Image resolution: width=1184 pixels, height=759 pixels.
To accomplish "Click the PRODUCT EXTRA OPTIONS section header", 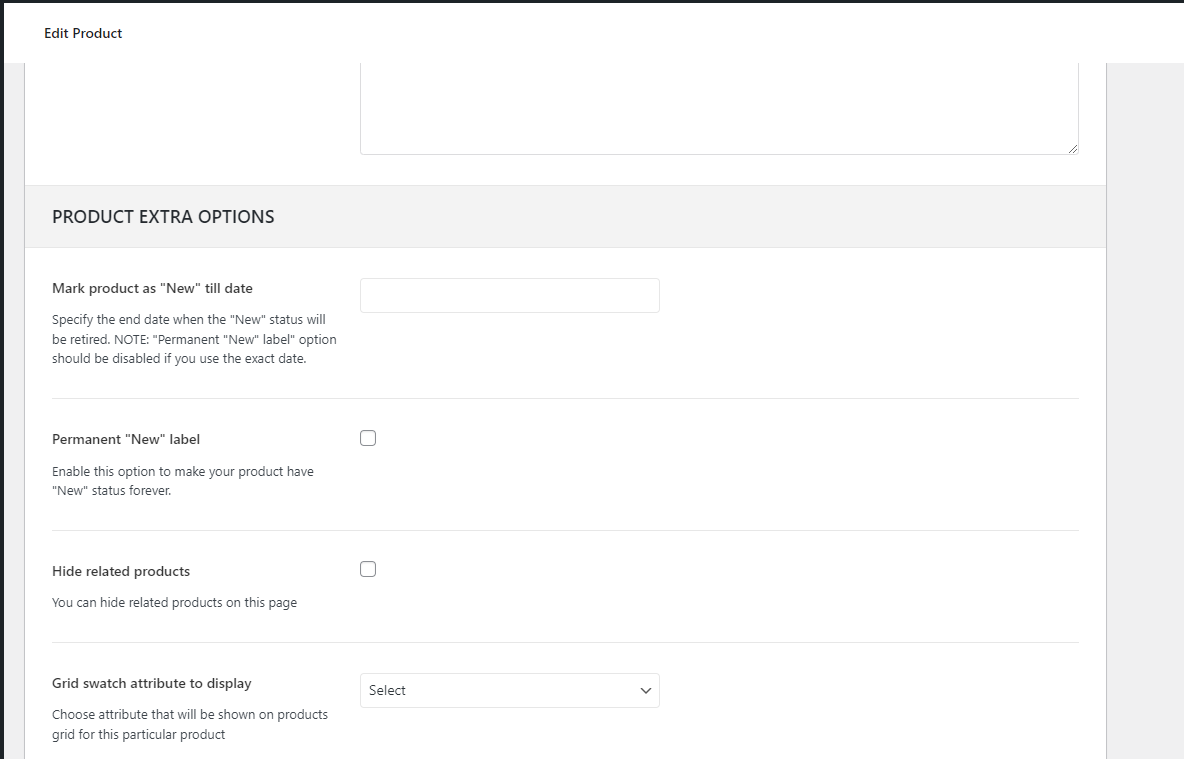I will [x=163, y=217].
